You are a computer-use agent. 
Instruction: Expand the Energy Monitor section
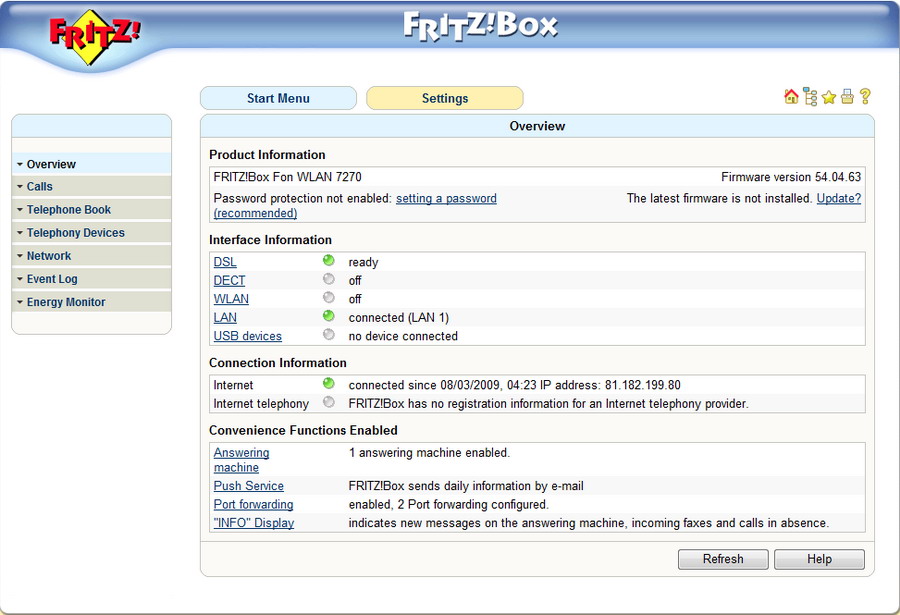point(65,302)
